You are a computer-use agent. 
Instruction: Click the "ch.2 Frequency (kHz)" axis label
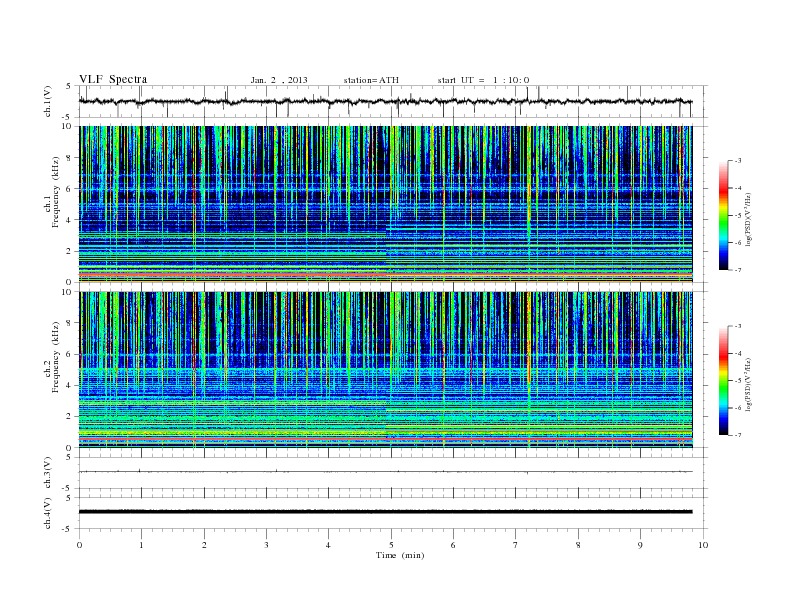(x=52, y=357)
